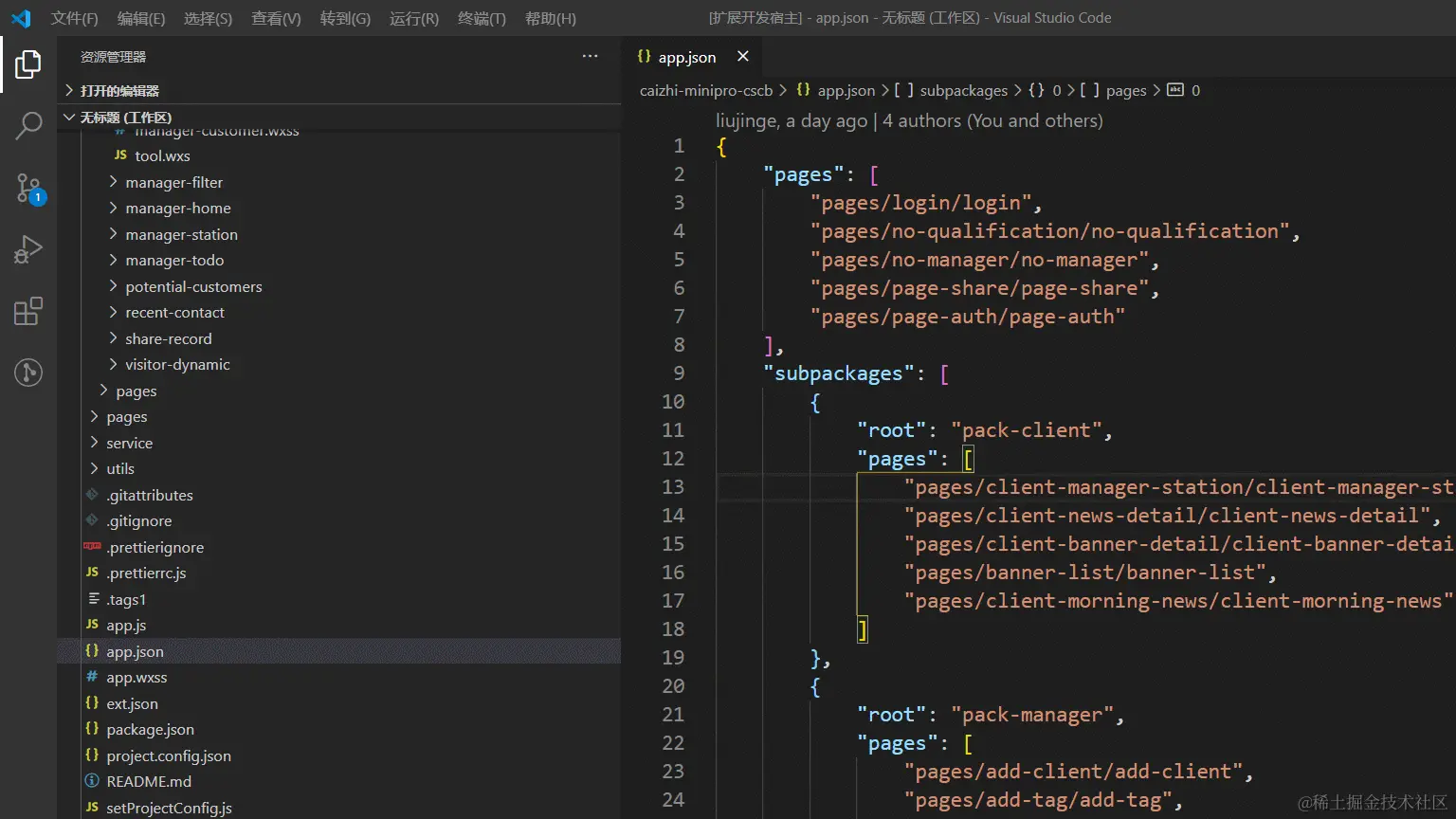Open Source Control view with badge
The height and width of the screenshot is (819, 1456).
pos(28,188)
